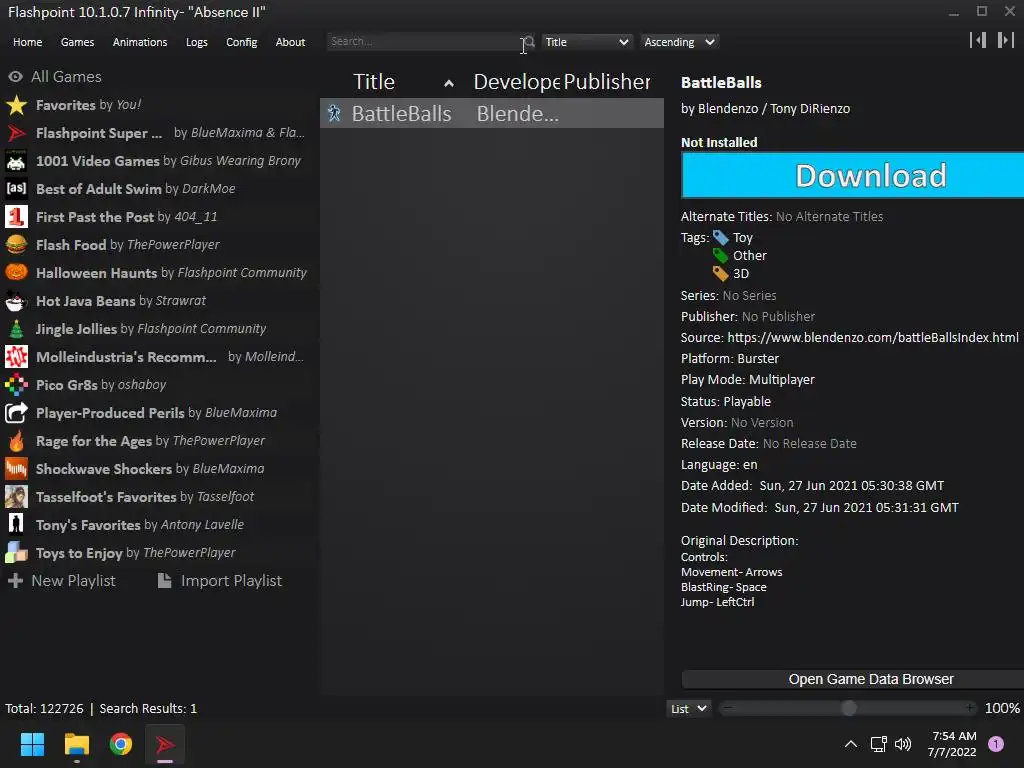Open File Explorer from the taskbar
The height and width of the screenshot is (768, 1024).
pyautogui.click(x=76, y=744)
